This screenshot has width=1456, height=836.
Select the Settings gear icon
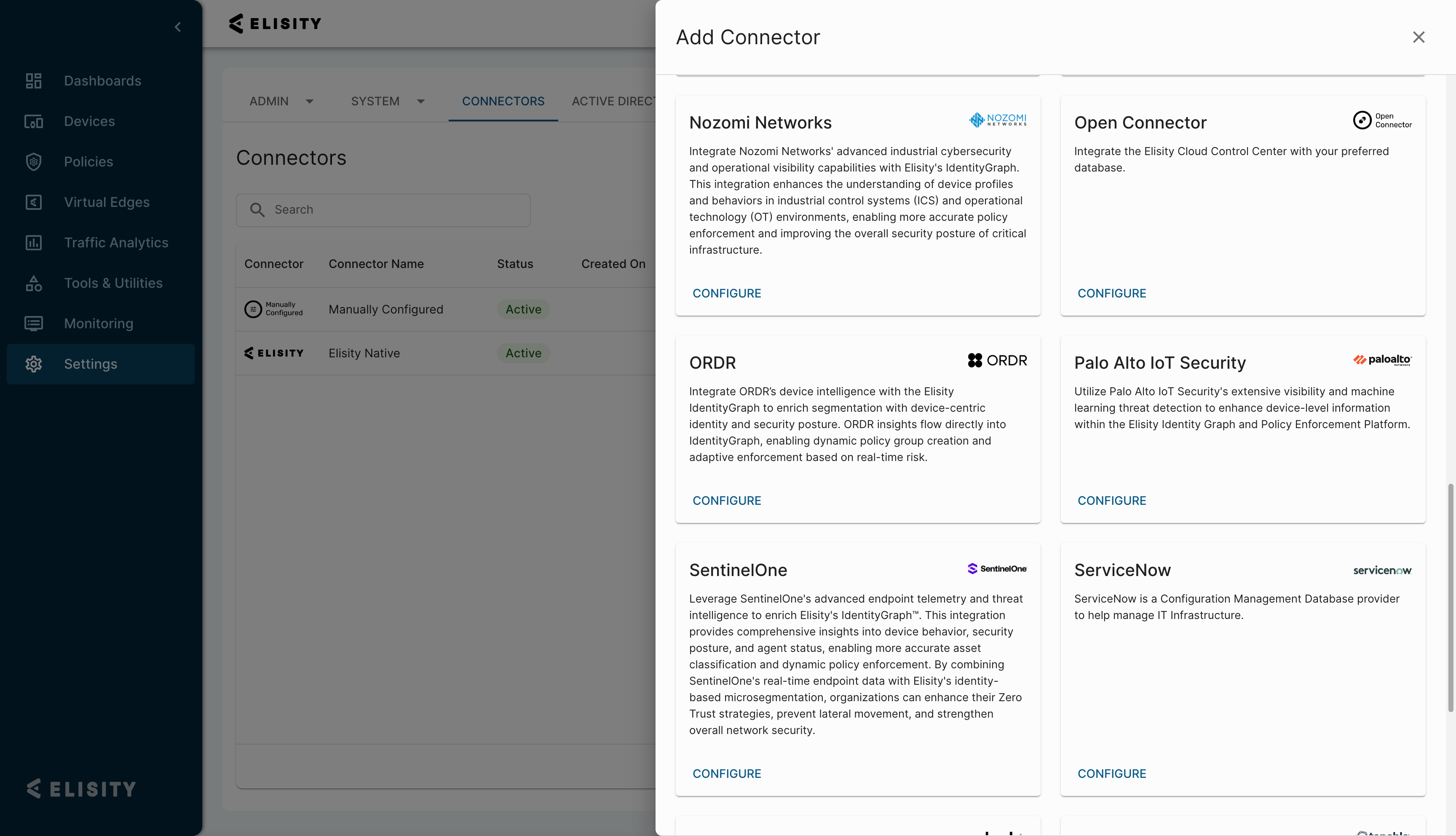tap(34, 364)
